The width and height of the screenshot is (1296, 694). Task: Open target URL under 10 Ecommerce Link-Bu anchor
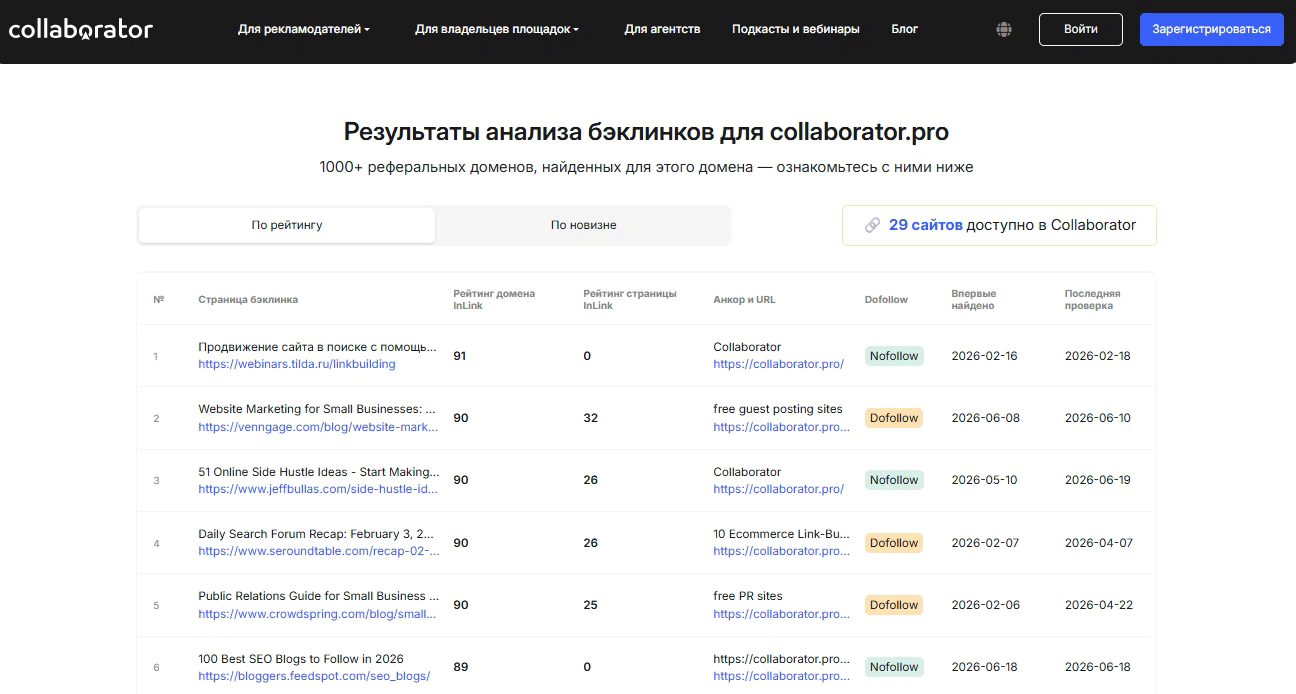tap(781, 551)
